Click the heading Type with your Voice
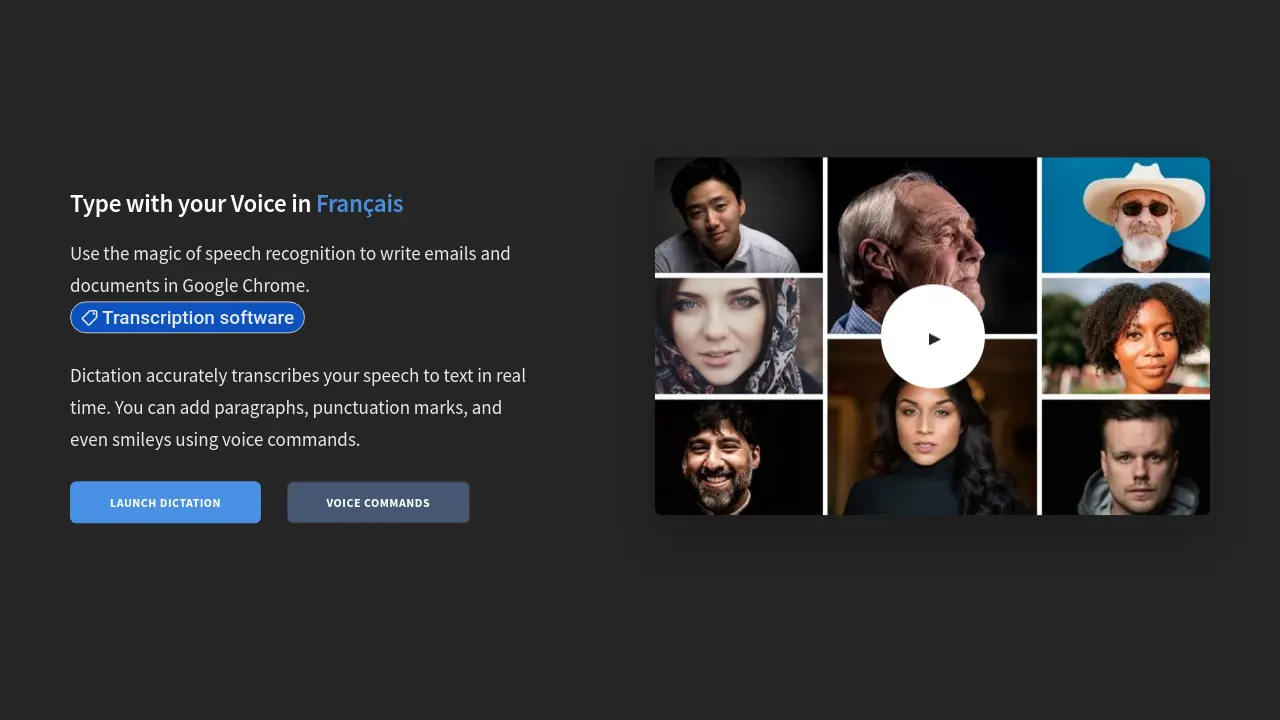 (x=188, y=203)
